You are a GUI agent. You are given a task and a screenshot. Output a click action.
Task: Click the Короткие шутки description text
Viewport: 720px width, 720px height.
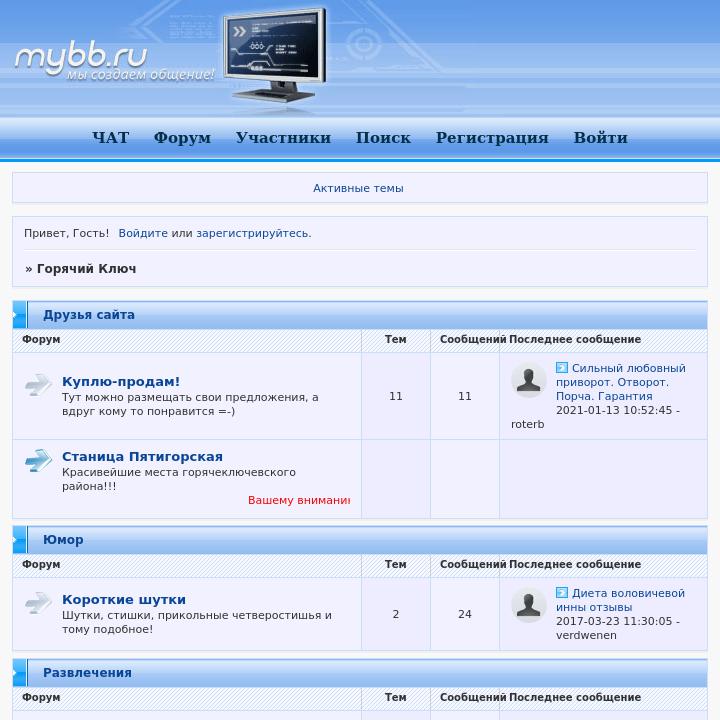197,622
